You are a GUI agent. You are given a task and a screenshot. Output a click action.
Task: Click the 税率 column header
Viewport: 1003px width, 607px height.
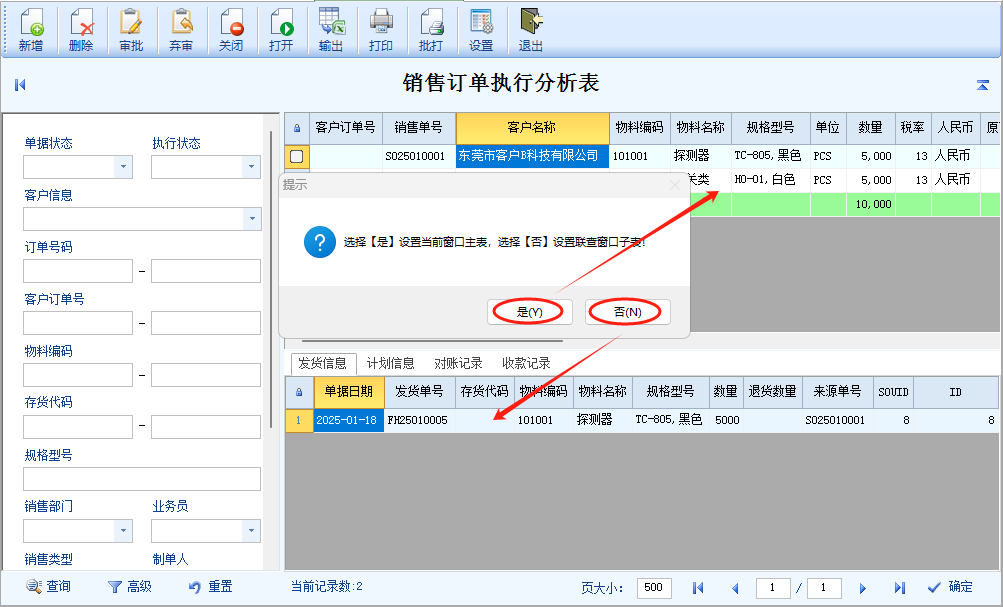point(913,128)
